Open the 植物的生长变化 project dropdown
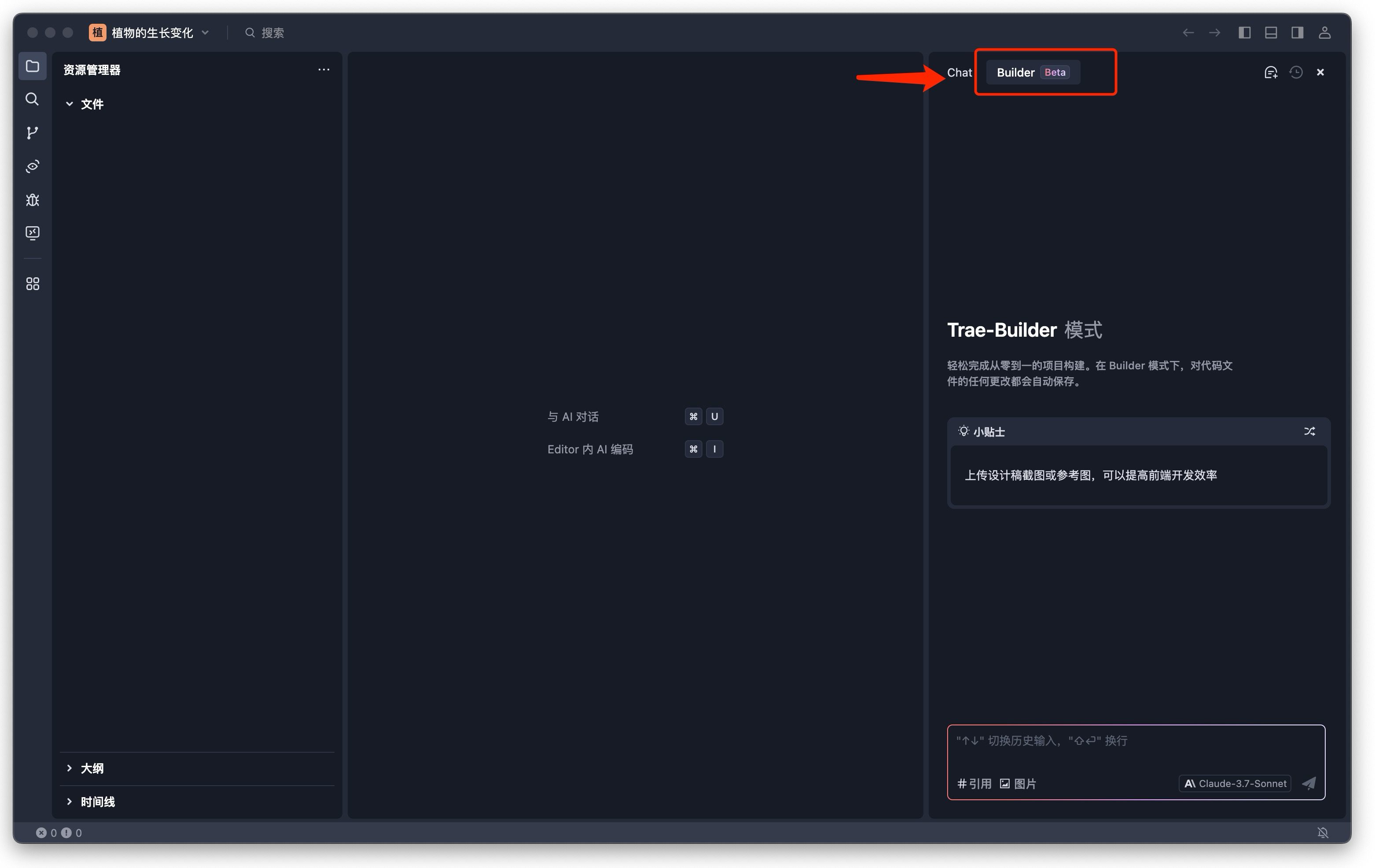Screen dimensions: 1375x868 tap(150, 33)
